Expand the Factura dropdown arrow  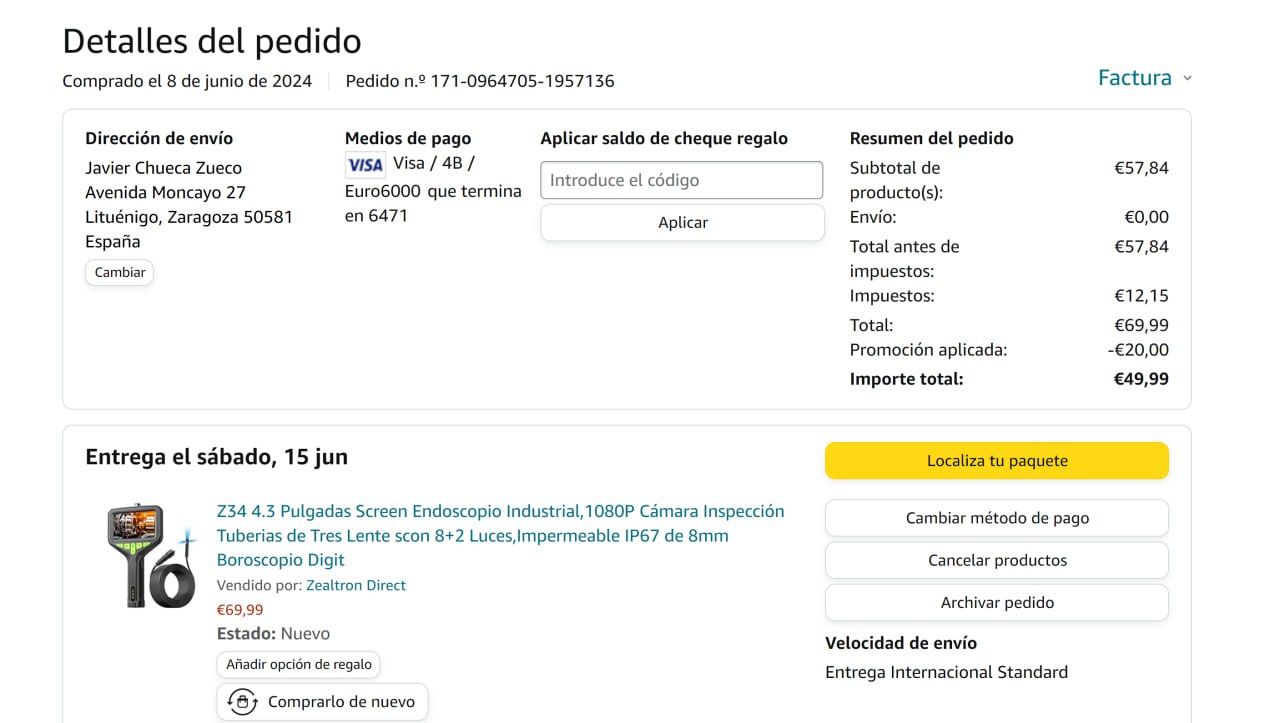(1187, 78)
